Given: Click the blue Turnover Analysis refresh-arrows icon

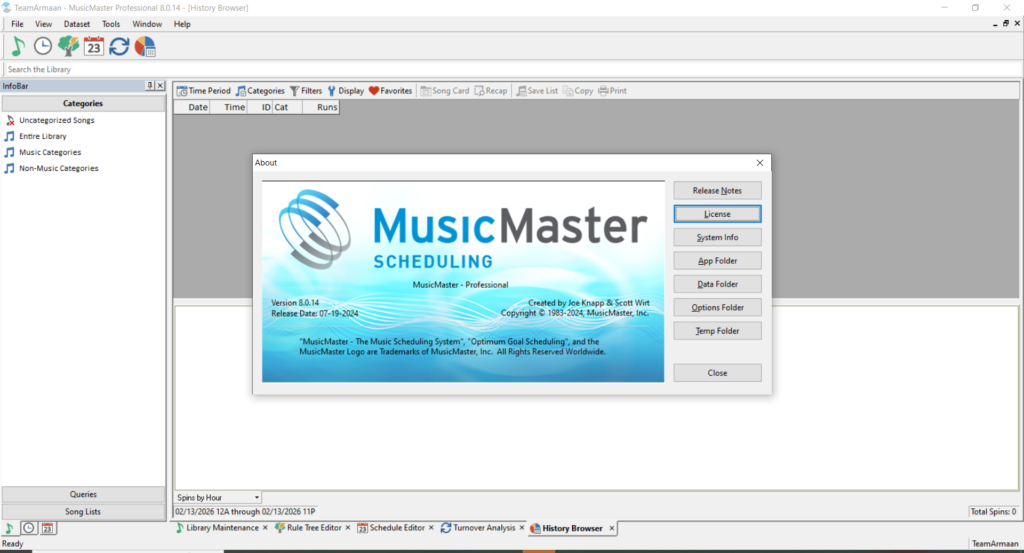Looking at the screenshot, I should click(x=119, y=46).
